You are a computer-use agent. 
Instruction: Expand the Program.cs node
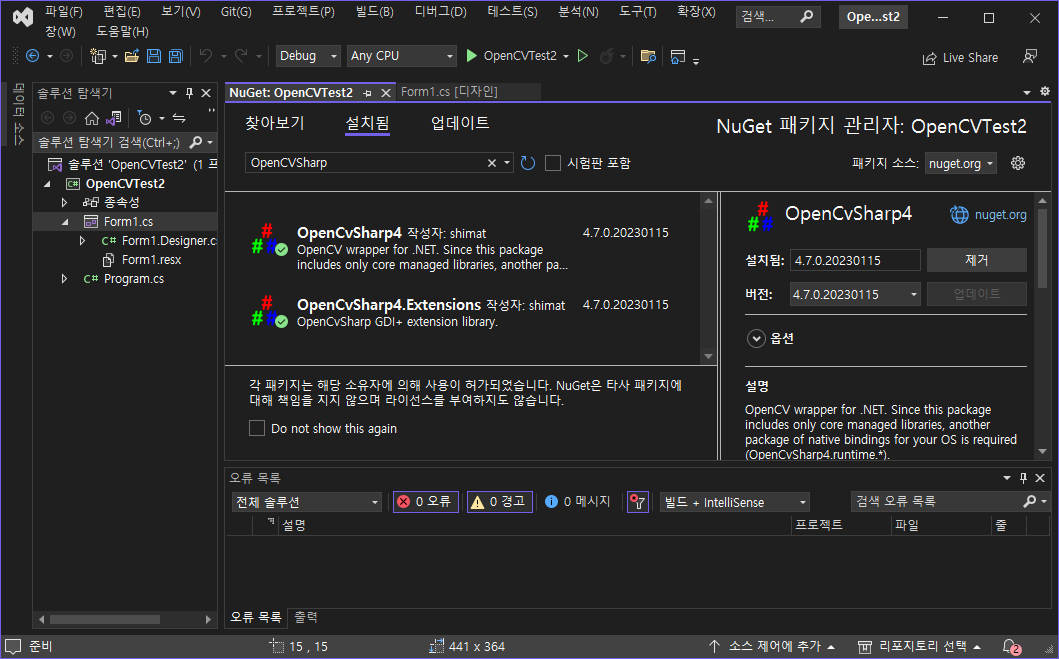(x=64, y=279)
